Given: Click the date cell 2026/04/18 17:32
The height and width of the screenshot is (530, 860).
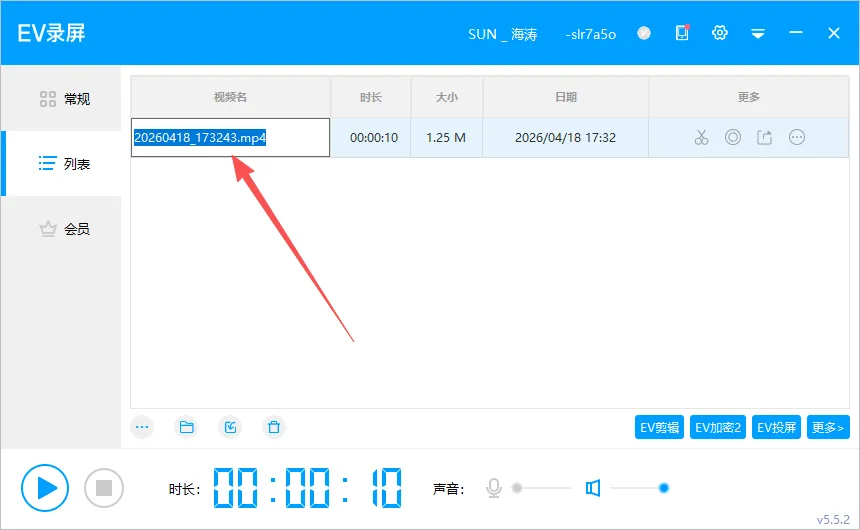Looking at the screenshot, I should [565, 138].
